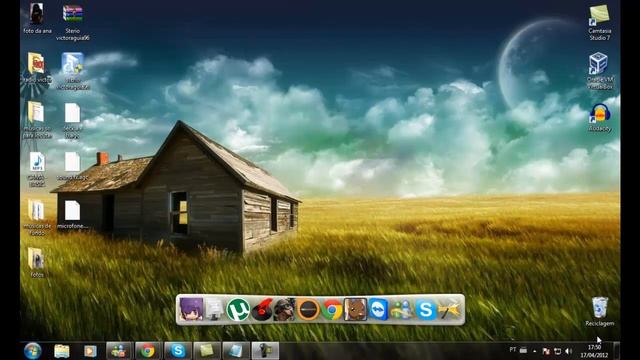Screen dimensions: 640x360
Task: Launch Google Chrome from the dock
Action: 332,310
